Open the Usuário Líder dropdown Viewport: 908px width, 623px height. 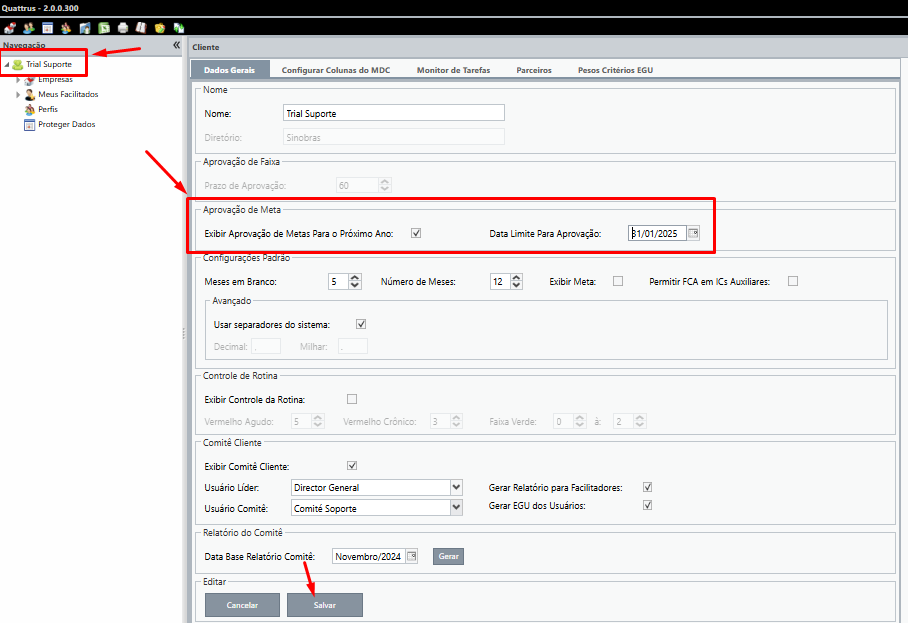click(456, 488)
